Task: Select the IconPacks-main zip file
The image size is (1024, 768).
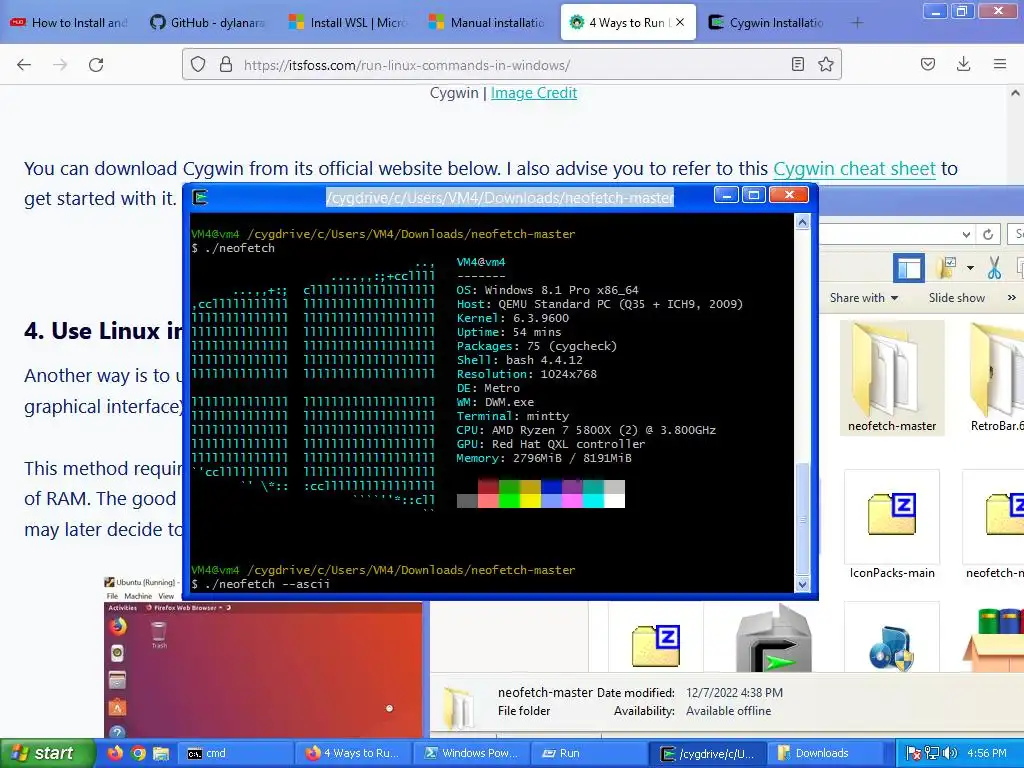Action: click(x=892, y=524)
